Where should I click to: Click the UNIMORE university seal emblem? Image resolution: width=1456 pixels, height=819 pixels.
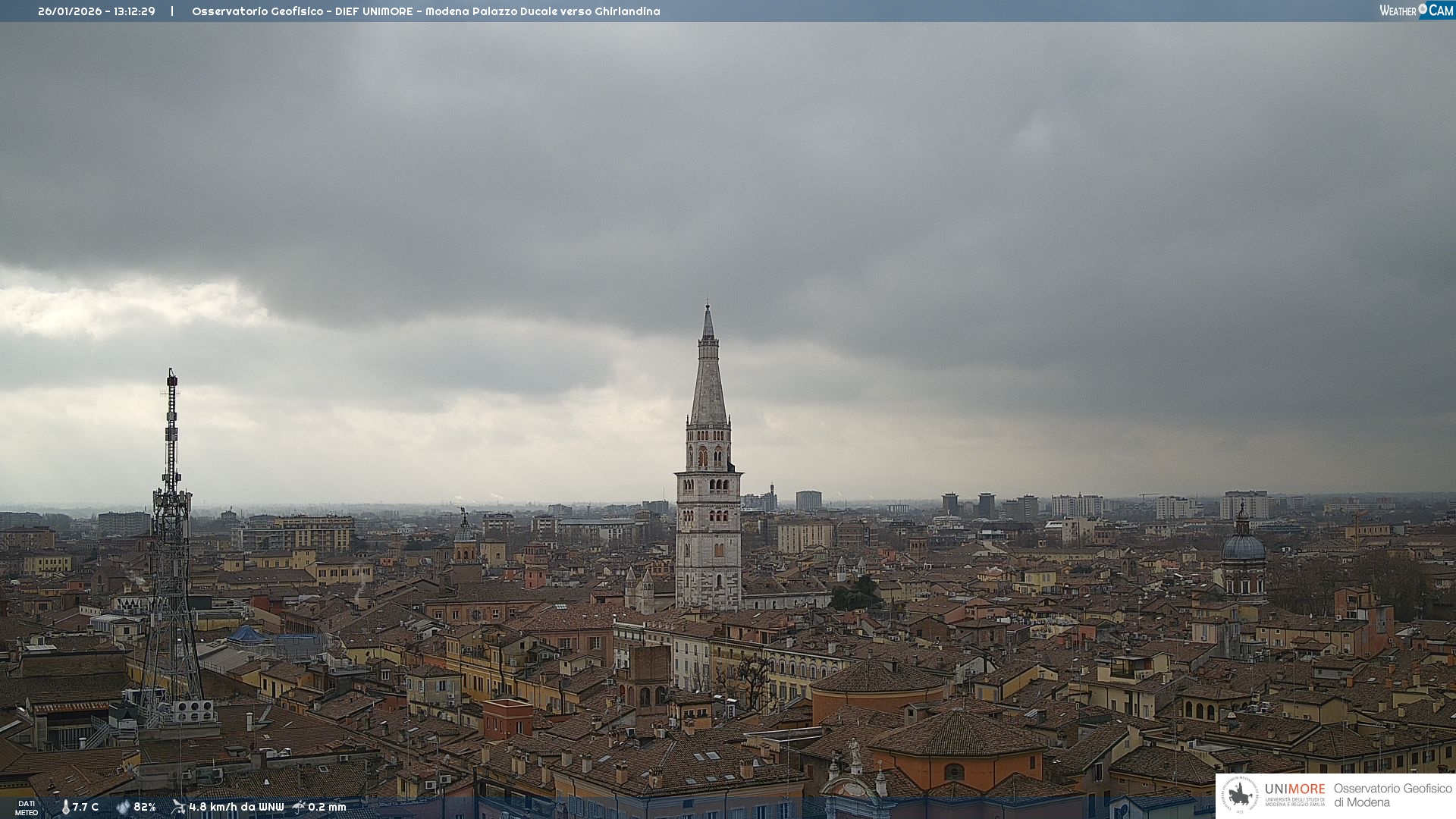click(x=1240, y=795)
